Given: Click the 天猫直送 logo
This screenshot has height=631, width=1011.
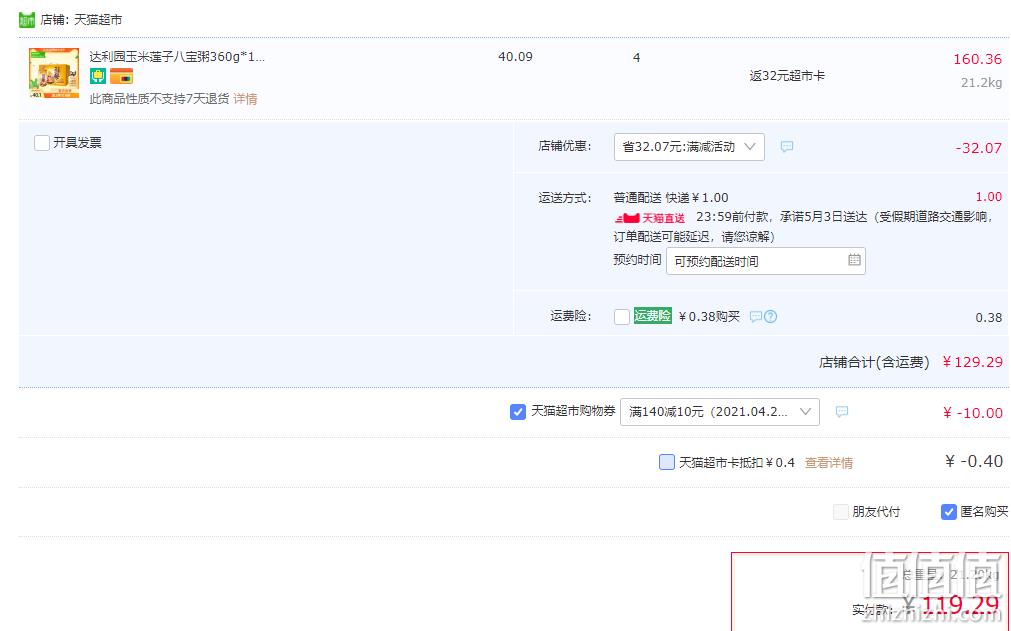Looking at the screenshot, I should [x=649, y=218].
